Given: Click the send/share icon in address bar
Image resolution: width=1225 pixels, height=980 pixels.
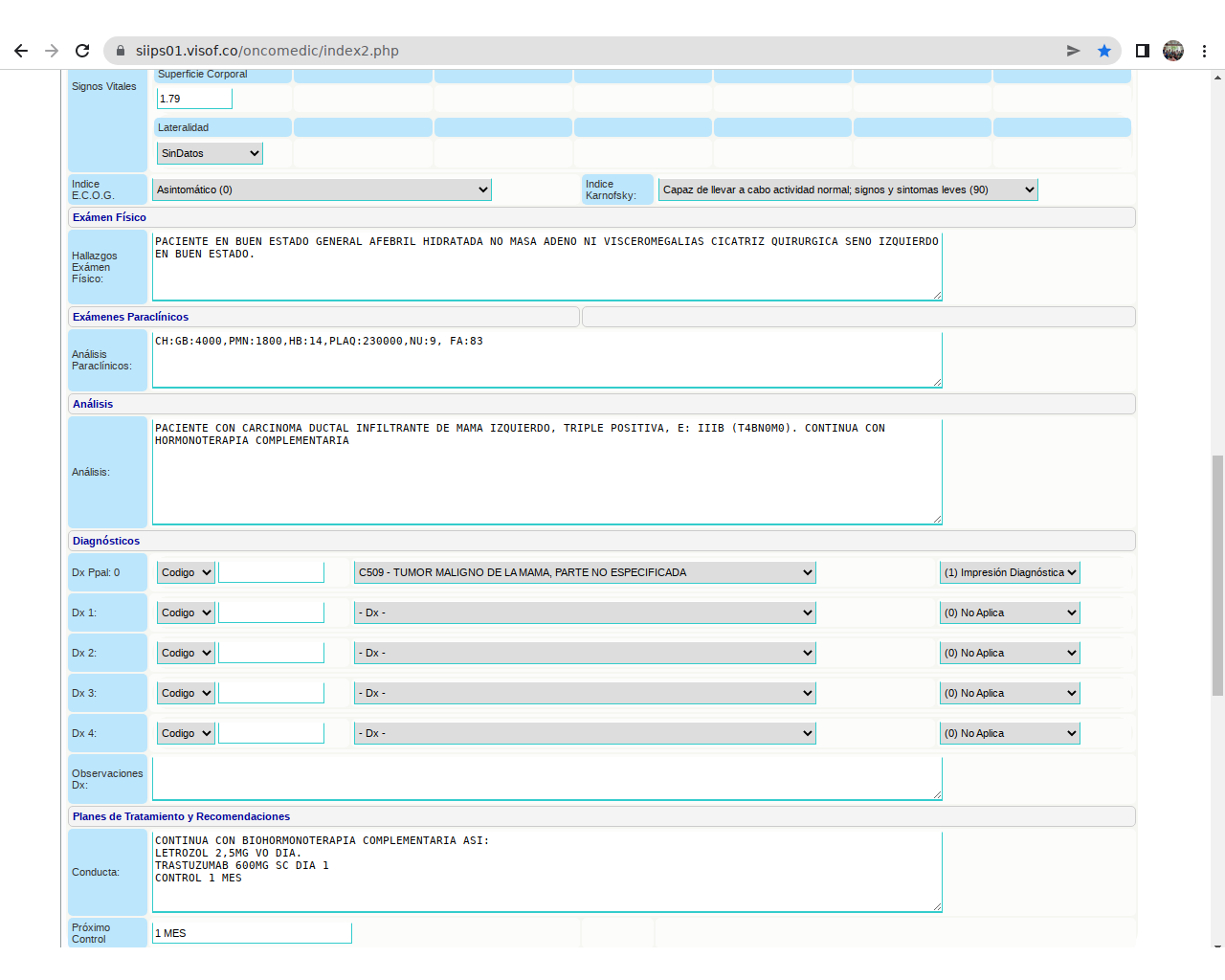Looking at the screenshot, I should pos(1073,51).
